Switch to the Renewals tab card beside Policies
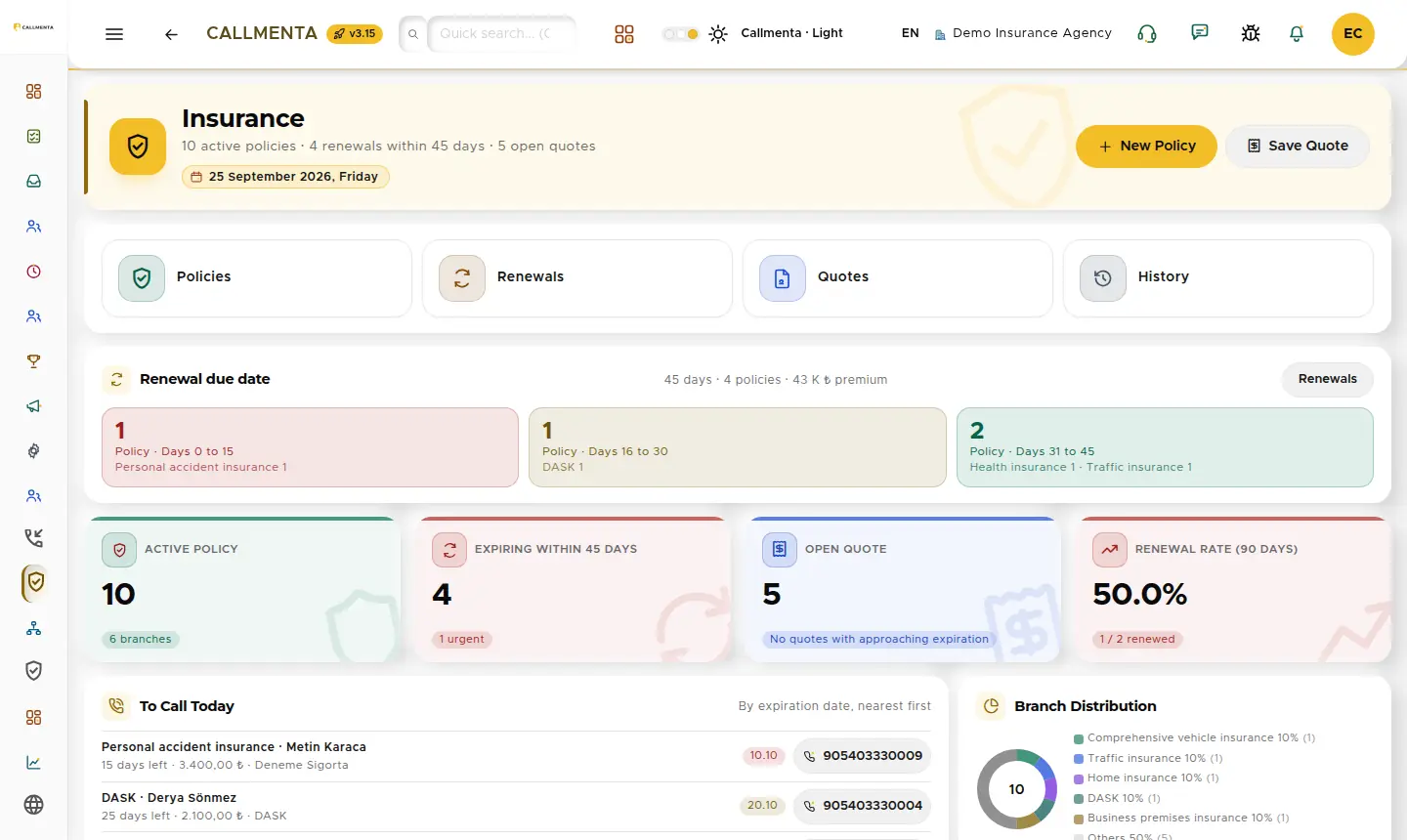This screenshot has height=840, width=1407. (577, 278)
